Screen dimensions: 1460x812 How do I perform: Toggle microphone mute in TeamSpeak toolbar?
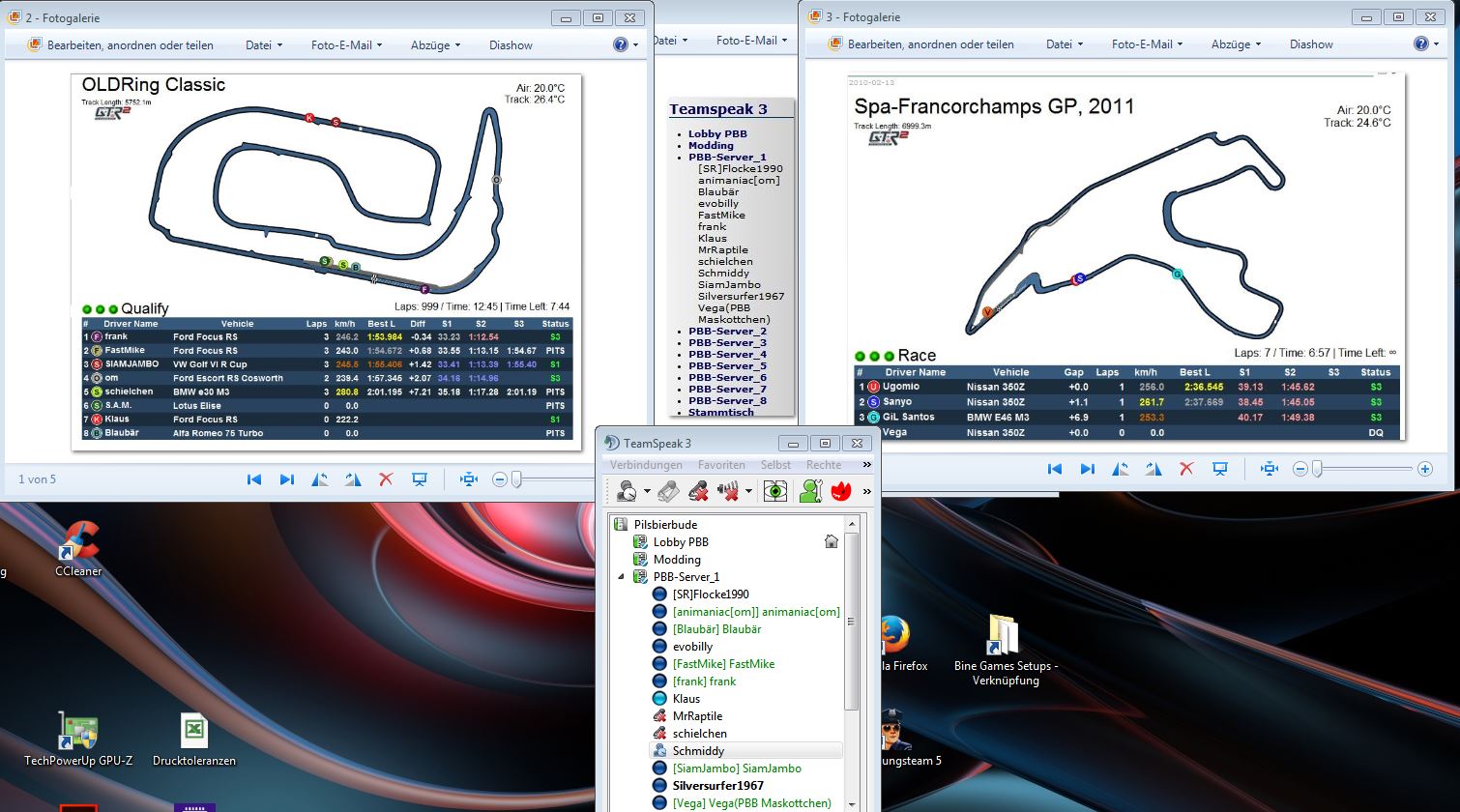tap(698, 491)
